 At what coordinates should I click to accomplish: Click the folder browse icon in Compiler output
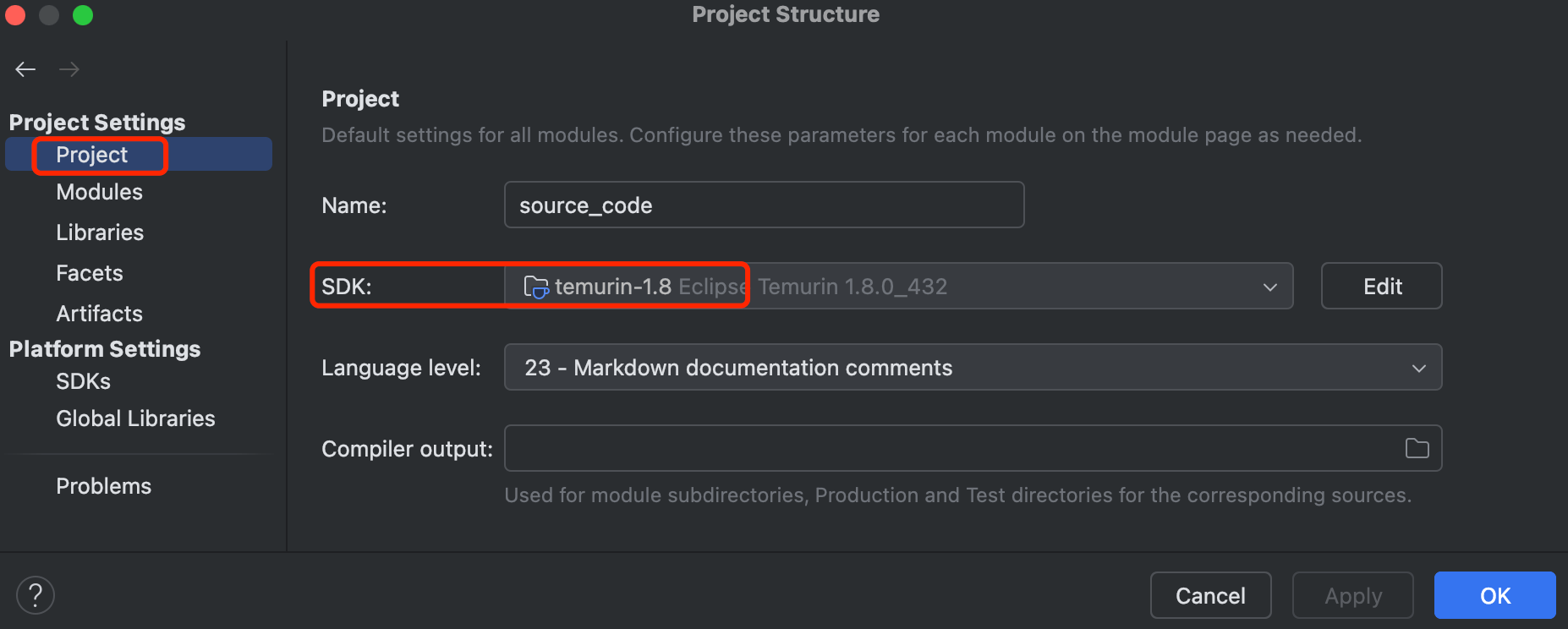(x=1417, y=448)
